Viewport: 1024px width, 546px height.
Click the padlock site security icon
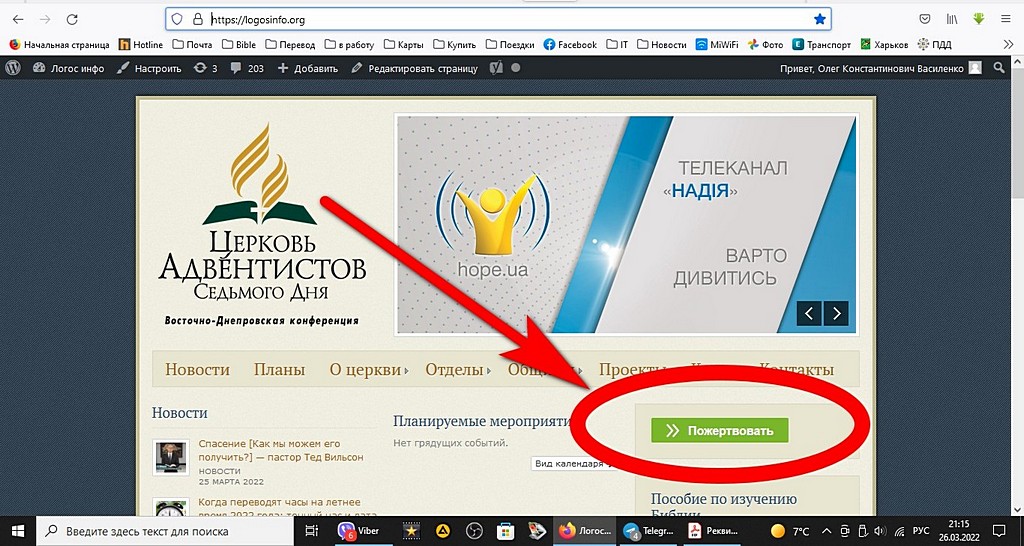(198, 20)
